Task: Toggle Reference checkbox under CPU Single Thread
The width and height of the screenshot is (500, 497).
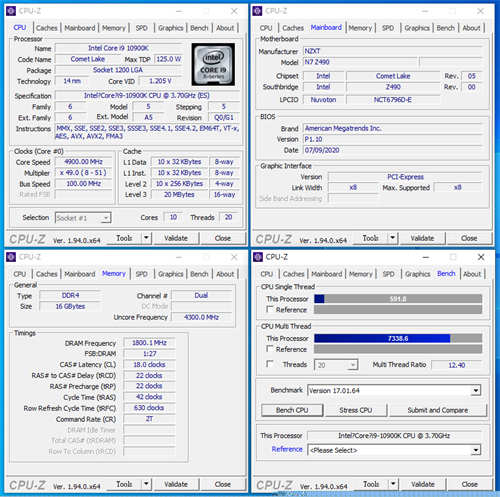Action: pyautogui.click(x=270, y=309)
